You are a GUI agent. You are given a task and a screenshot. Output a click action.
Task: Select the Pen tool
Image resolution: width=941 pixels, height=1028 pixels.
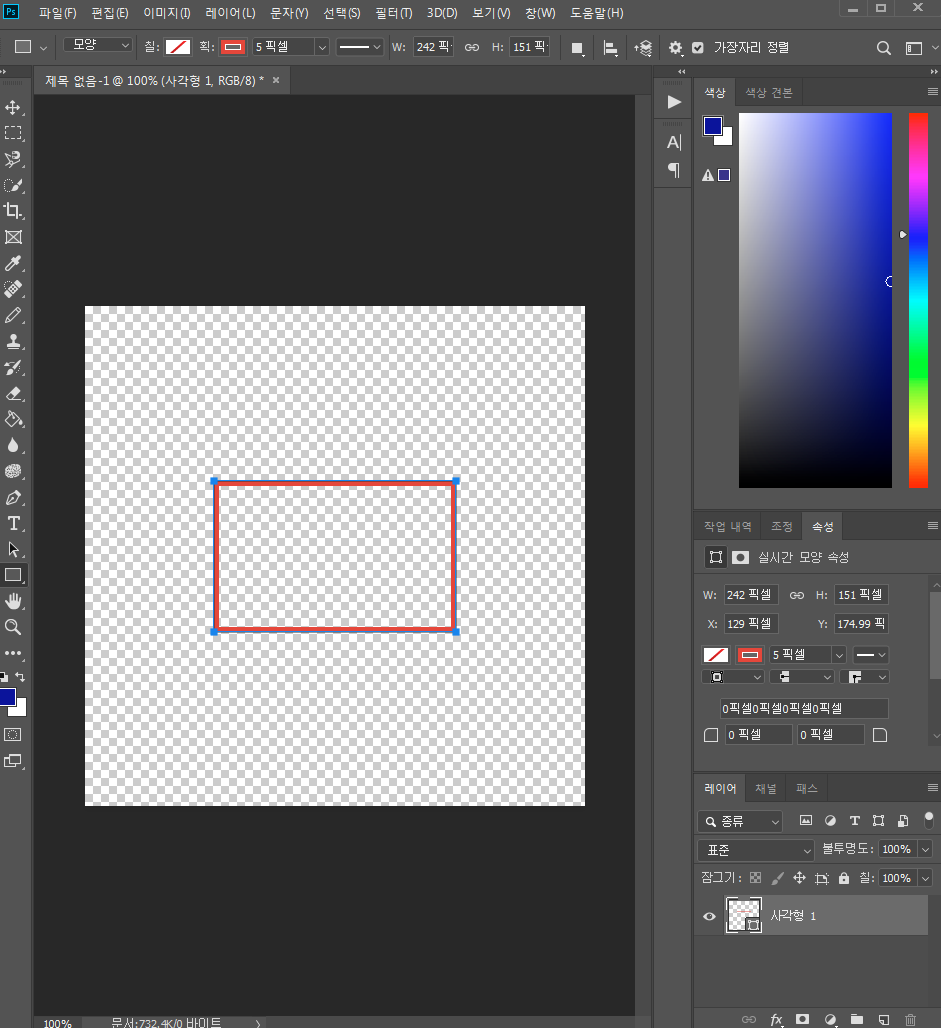tap(13, 498)
